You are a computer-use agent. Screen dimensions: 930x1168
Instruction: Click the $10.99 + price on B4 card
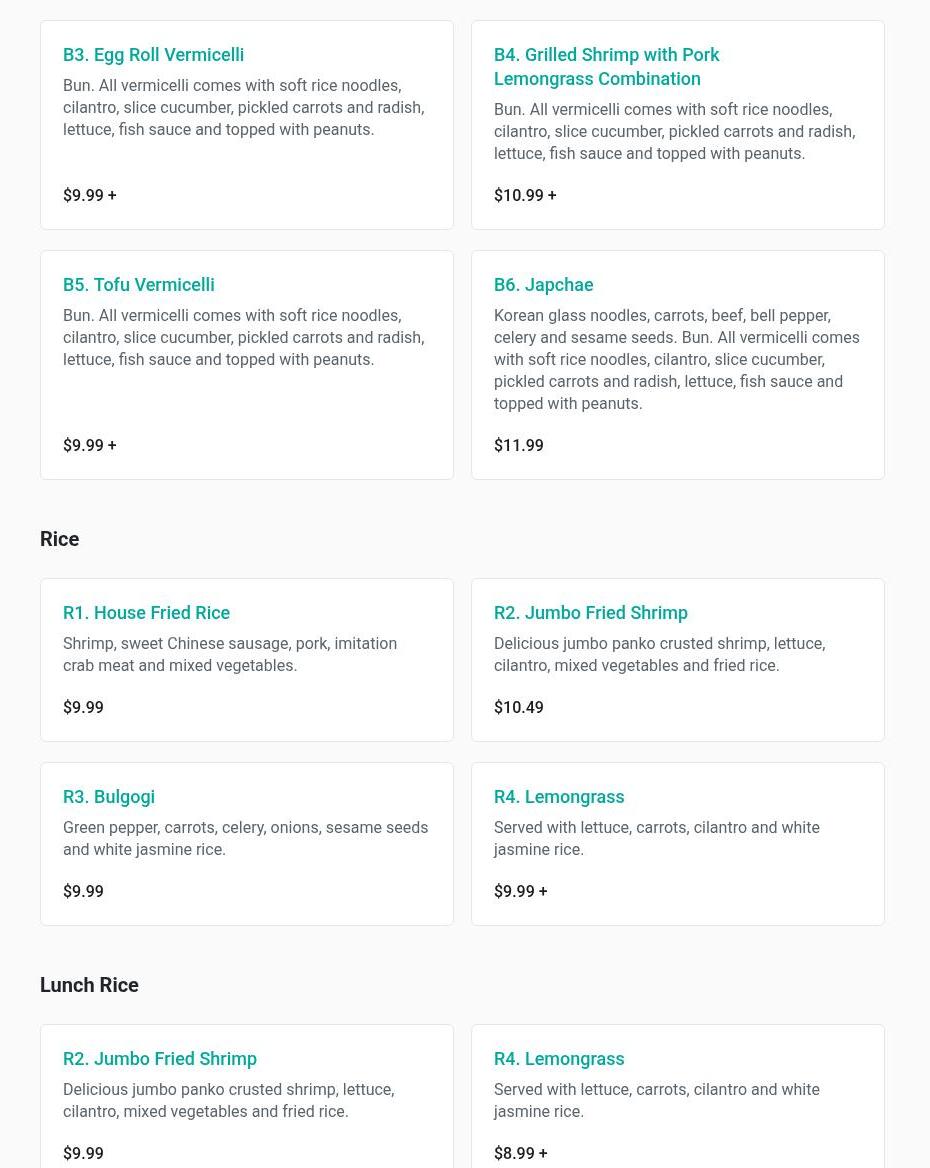525,195
